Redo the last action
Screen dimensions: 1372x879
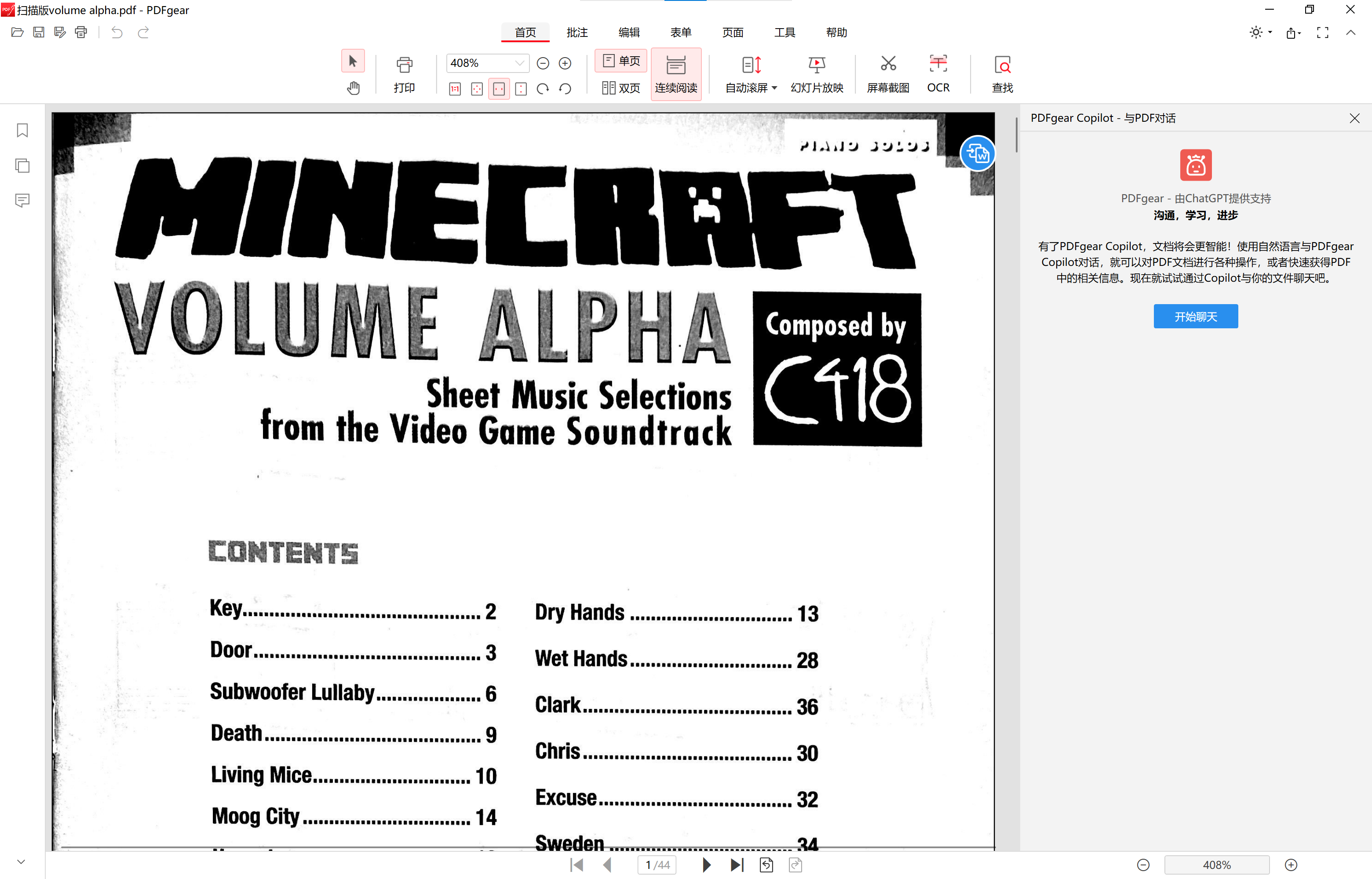[143, 33]
